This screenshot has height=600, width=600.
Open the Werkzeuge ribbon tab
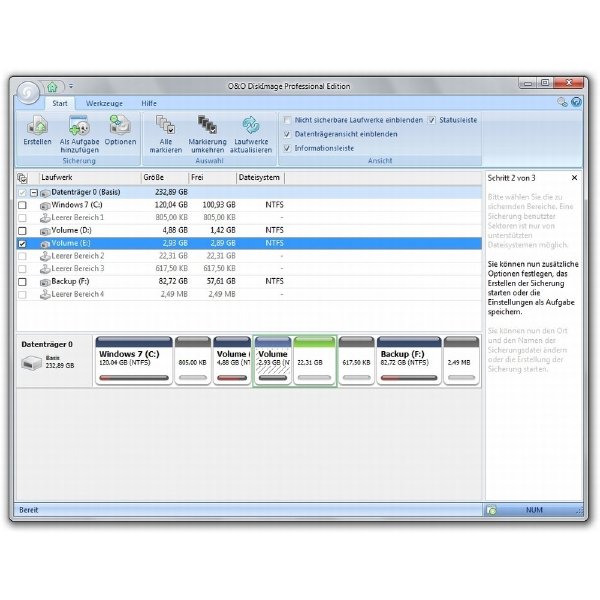104,103
